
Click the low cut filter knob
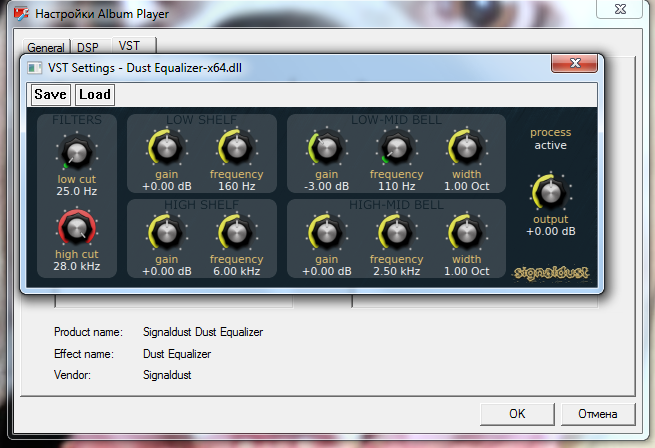pyautogui.click(x=77, y=152)
